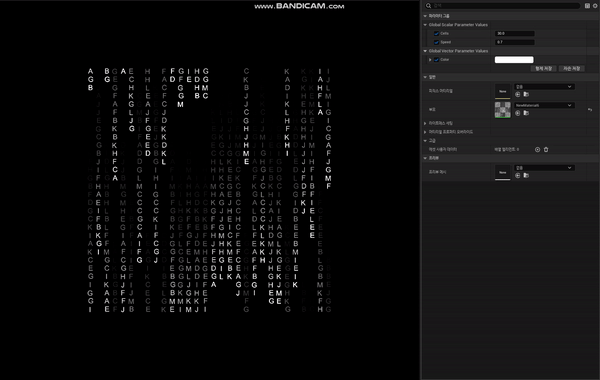Collapse the Preview section header
Image resolution: width=600 pixels, height=380 pixels.
pos(425,158)
